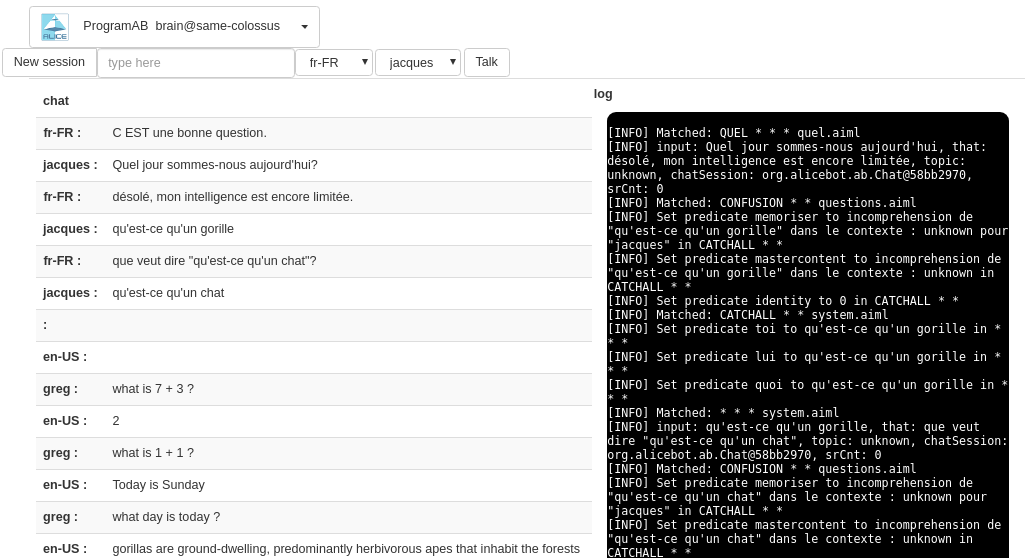The width and height of the screenshot is (1030, 558).
Task: Click log line 'Matched: CATCHALL * * system.aiml'
Action: tap(748, 315)
